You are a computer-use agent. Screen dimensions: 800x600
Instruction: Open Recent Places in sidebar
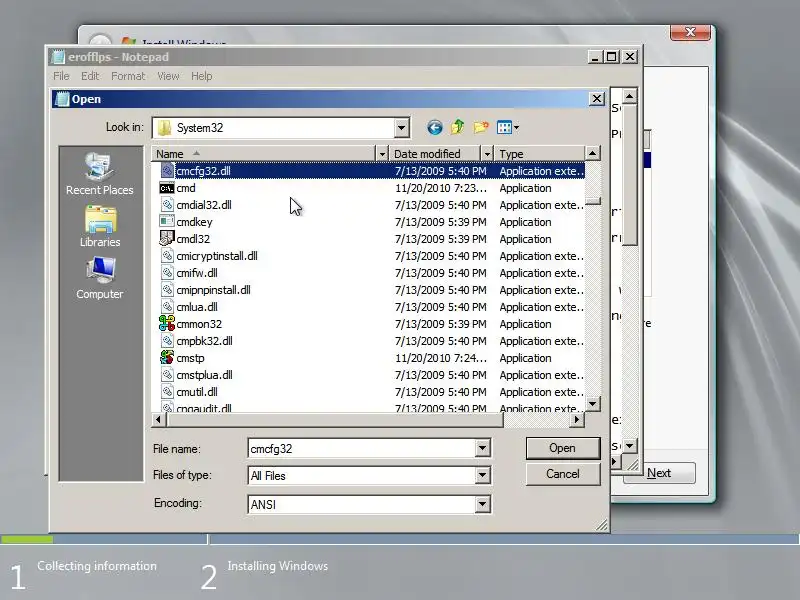[x=100, y=174]
